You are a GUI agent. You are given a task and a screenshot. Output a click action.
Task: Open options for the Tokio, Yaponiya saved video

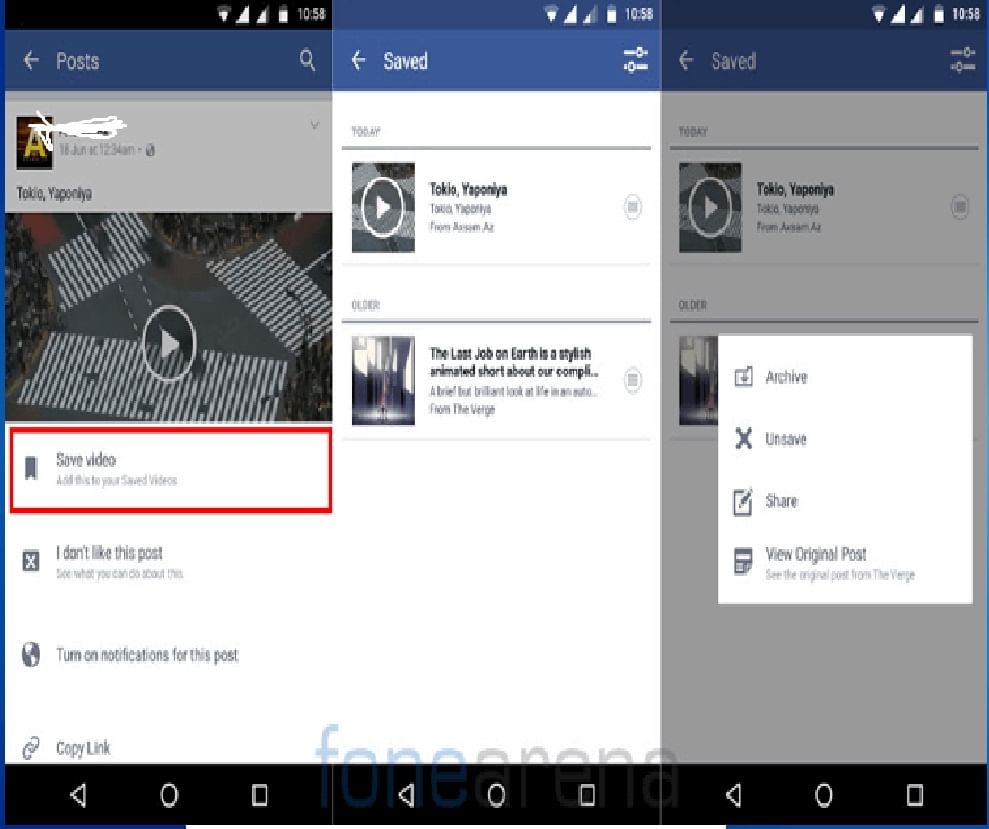pos(632,207)
